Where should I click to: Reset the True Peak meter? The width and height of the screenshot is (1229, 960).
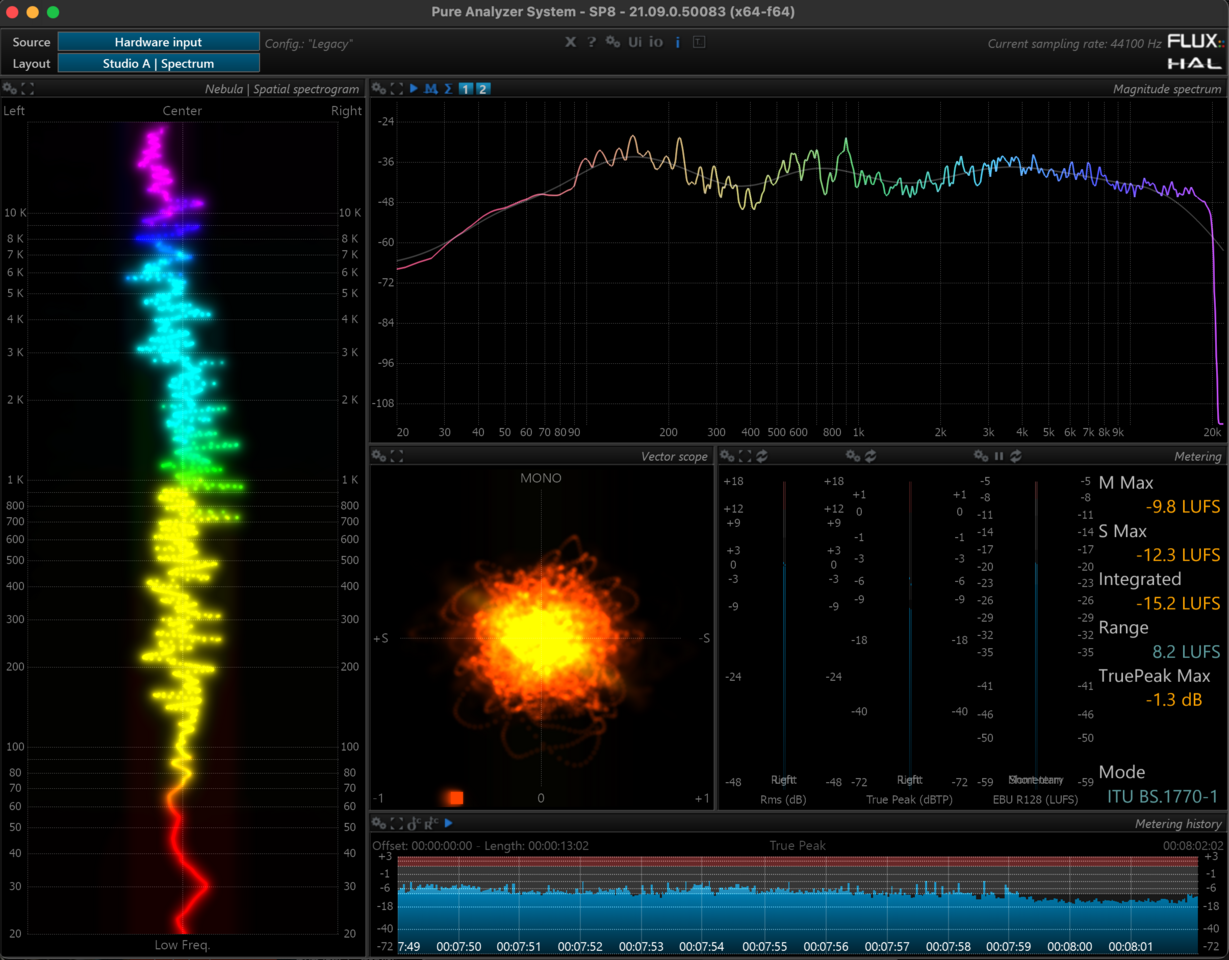coord(871,456)
